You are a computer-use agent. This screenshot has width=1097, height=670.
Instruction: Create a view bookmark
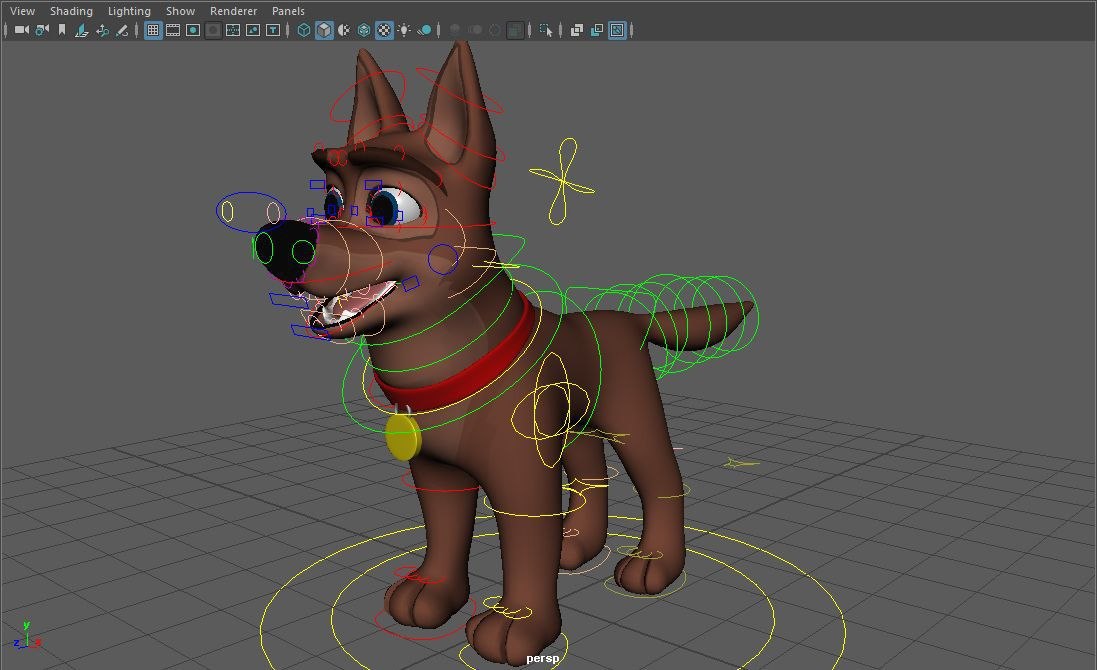point(62,30)
